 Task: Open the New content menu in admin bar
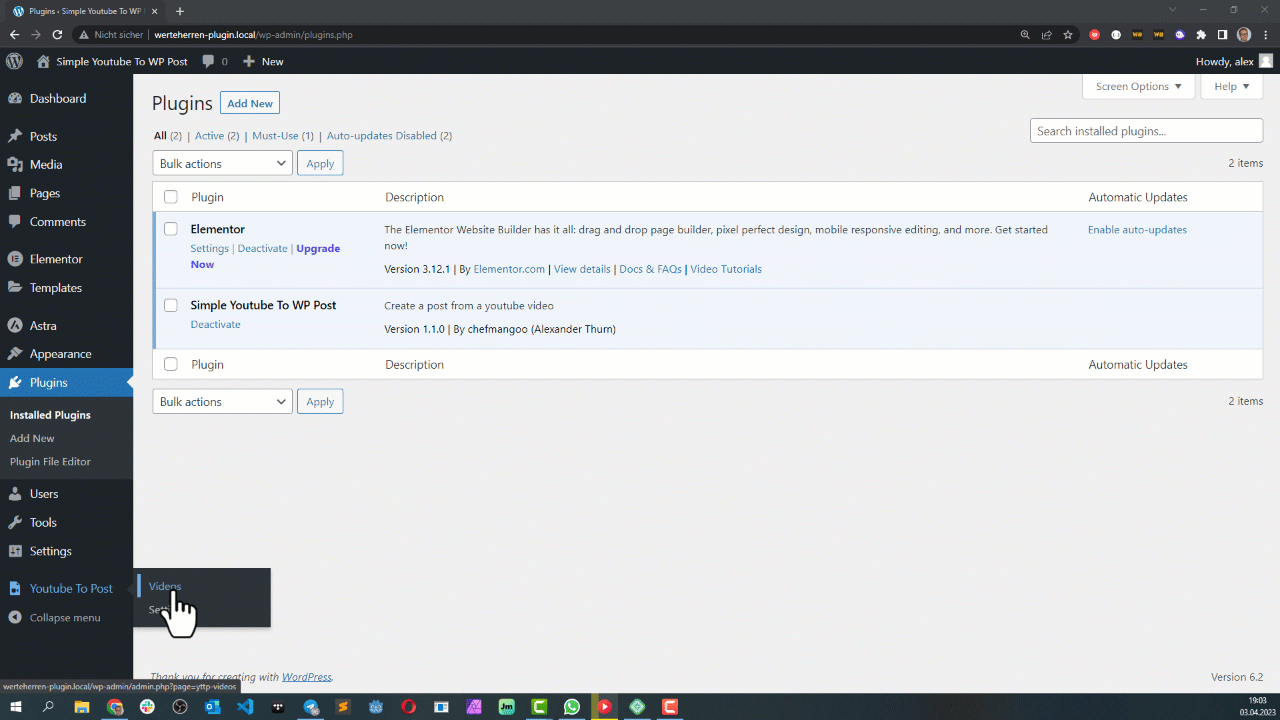click(x=263, y=61)
